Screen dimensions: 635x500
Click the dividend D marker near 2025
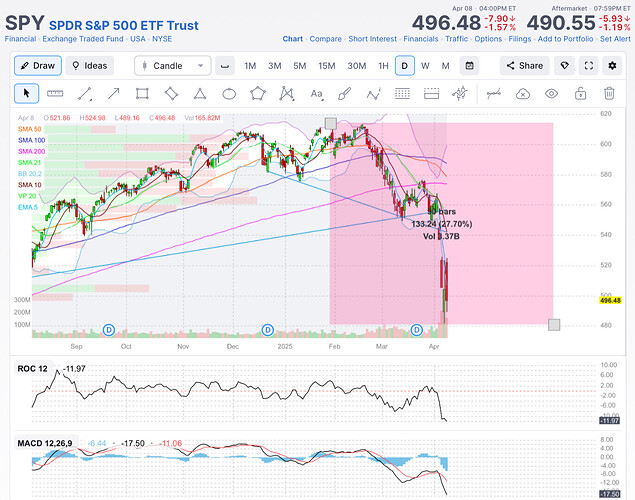pyautogui.click(x=267, y=330)
